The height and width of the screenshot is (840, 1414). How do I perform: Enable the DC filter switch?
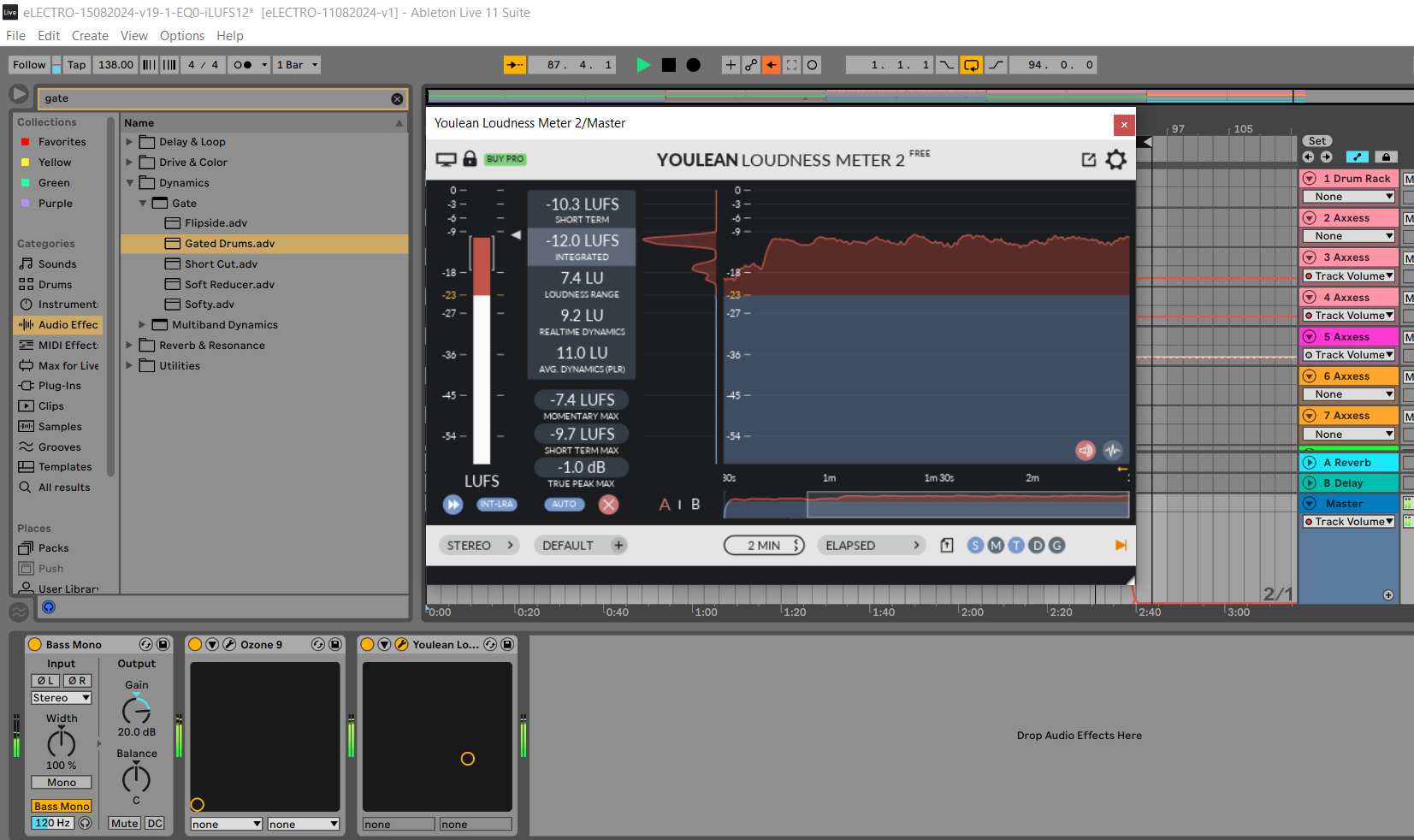tap(155, 824)
